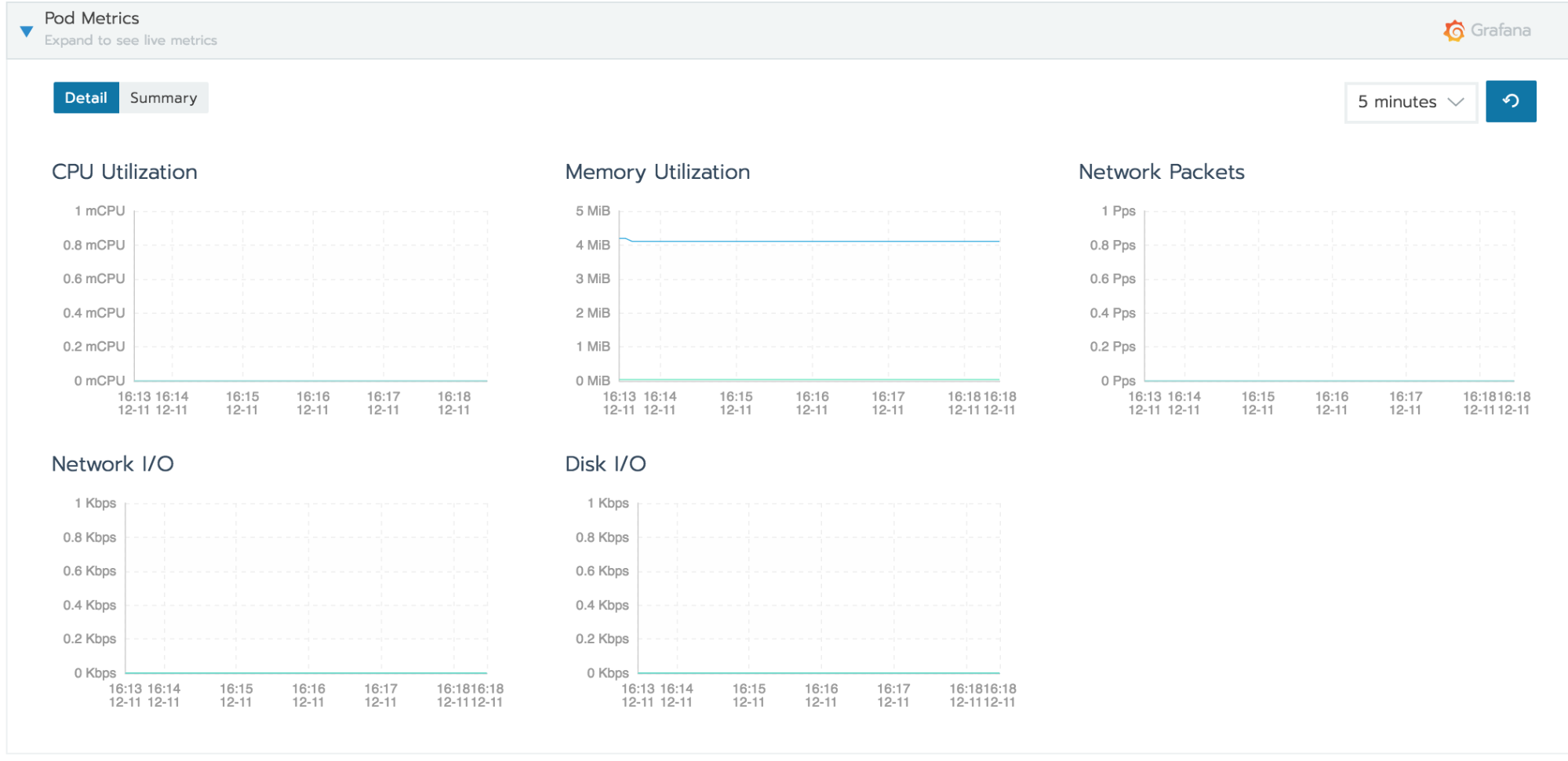Open the 5 minutes time range dropdown
Viewport: 1568px width, 761px height.
[x=1410, y=102]
